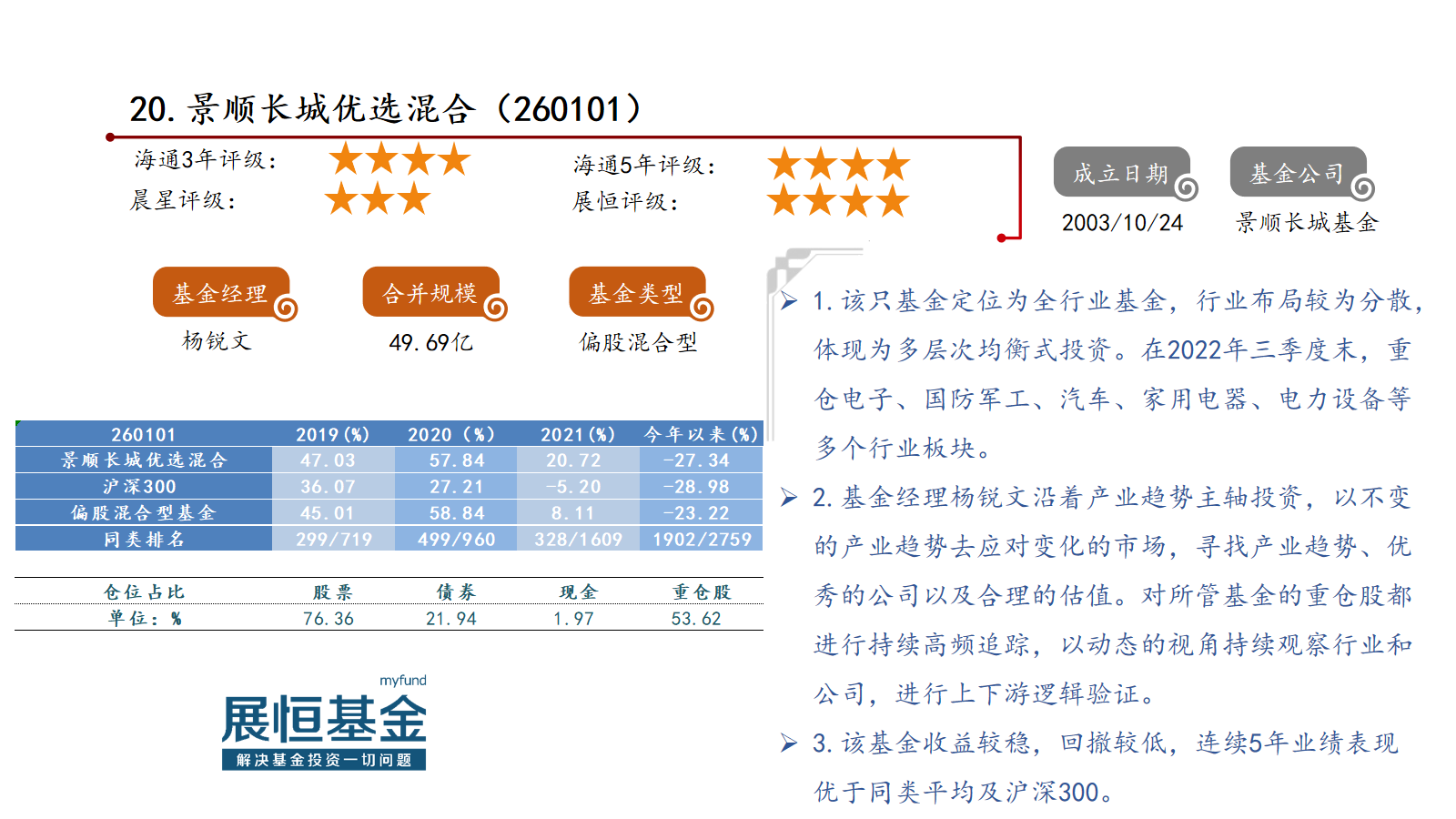This screenshot has height=819, width=1456.
Task: Click the arrow bullet before paragraph 3
Action: (x=789, y=743)
